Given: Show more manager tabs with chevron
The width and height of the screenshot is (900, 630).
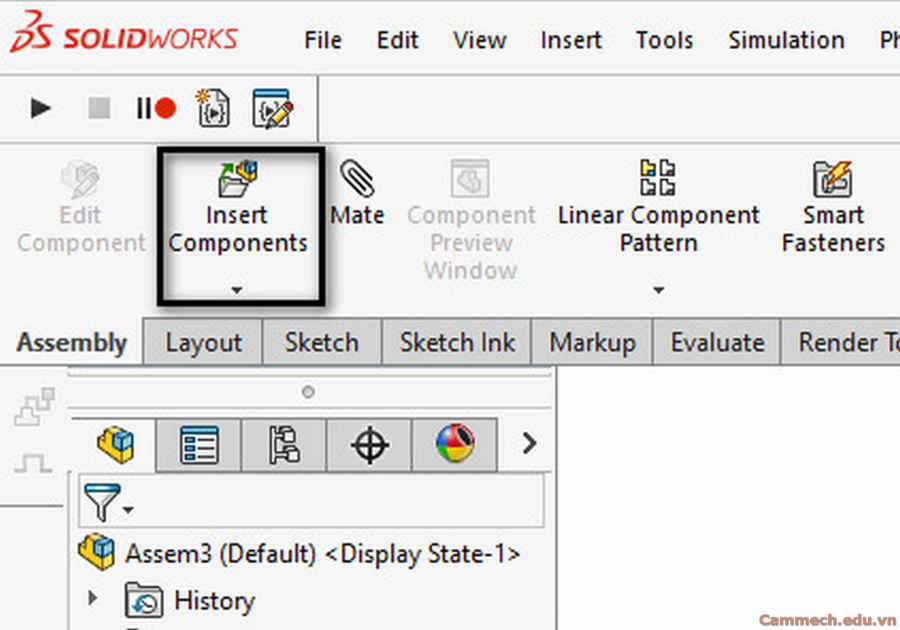Looking at the screenshot, I should pos(529,443).
